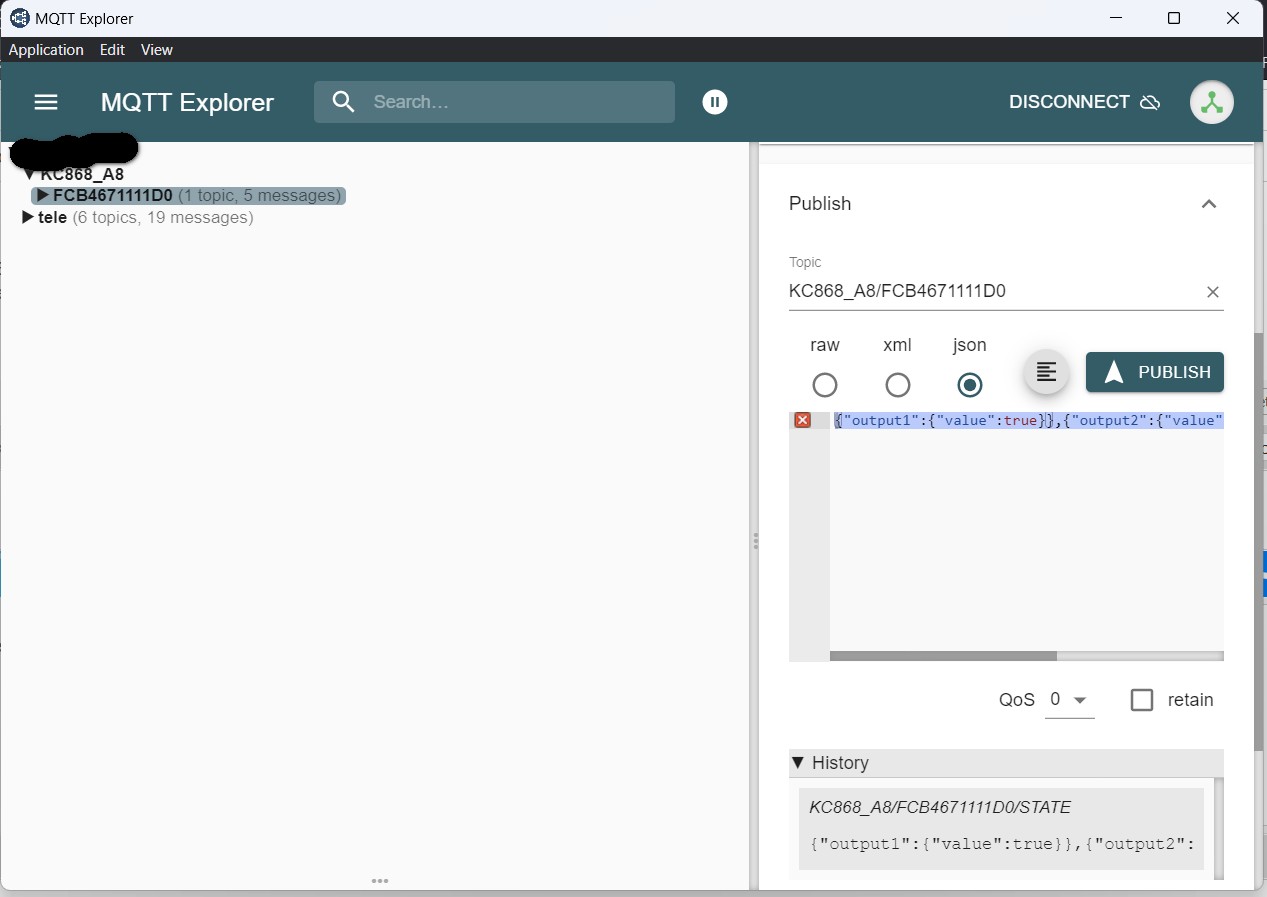Select the json radio button
Screen dimensions: 1267x897
[x=969, y=385]
